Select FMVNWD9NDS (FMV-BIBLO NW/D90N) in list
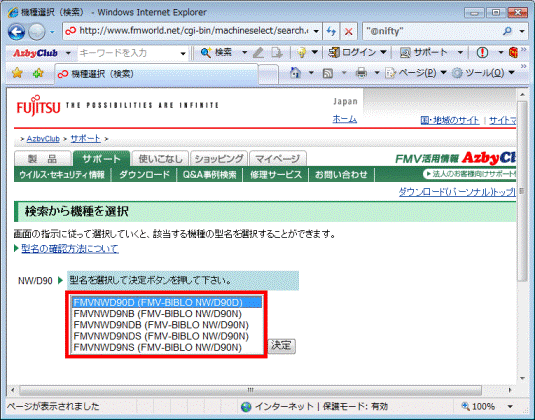The image size is (535, 420). [x=167, y=336]
